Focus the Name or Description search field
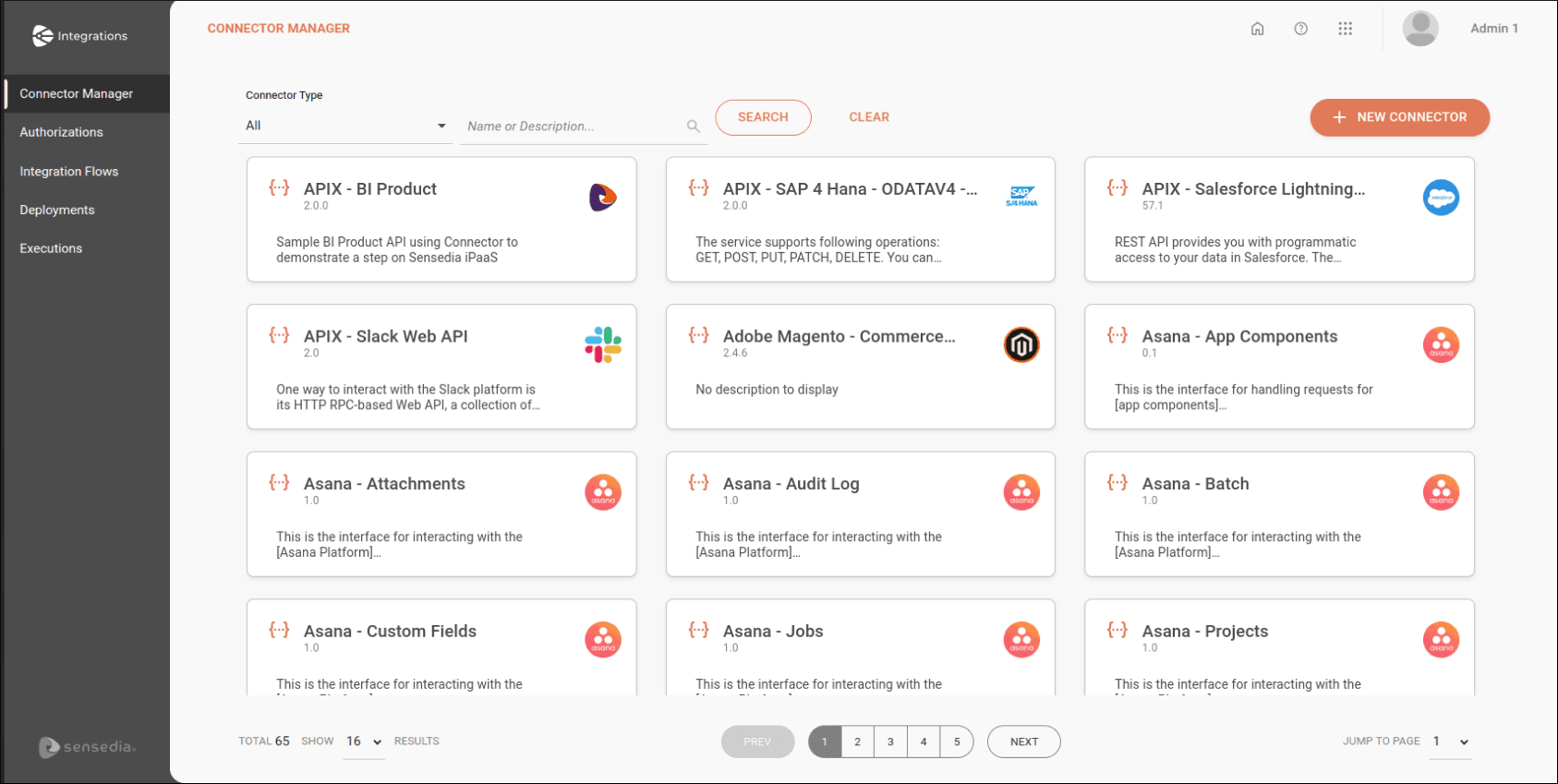Viewport: 1558px width, 784px height. click(x=573, y=127)
